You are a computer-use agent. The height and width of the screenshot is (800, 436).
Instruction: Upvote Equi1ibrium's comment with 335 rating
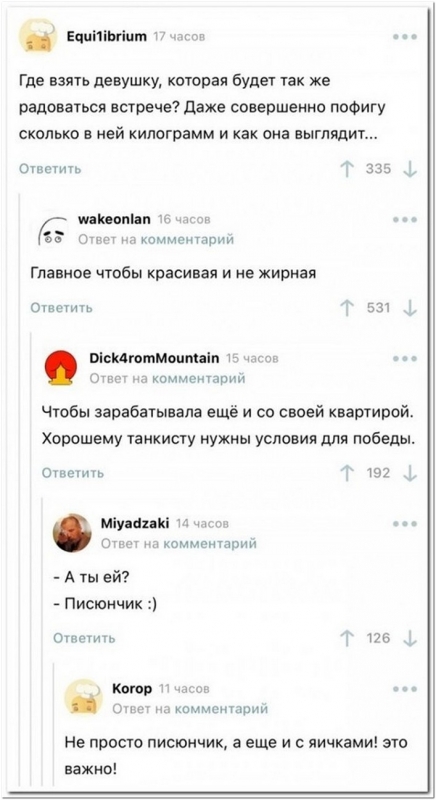(x=348, y=169)
